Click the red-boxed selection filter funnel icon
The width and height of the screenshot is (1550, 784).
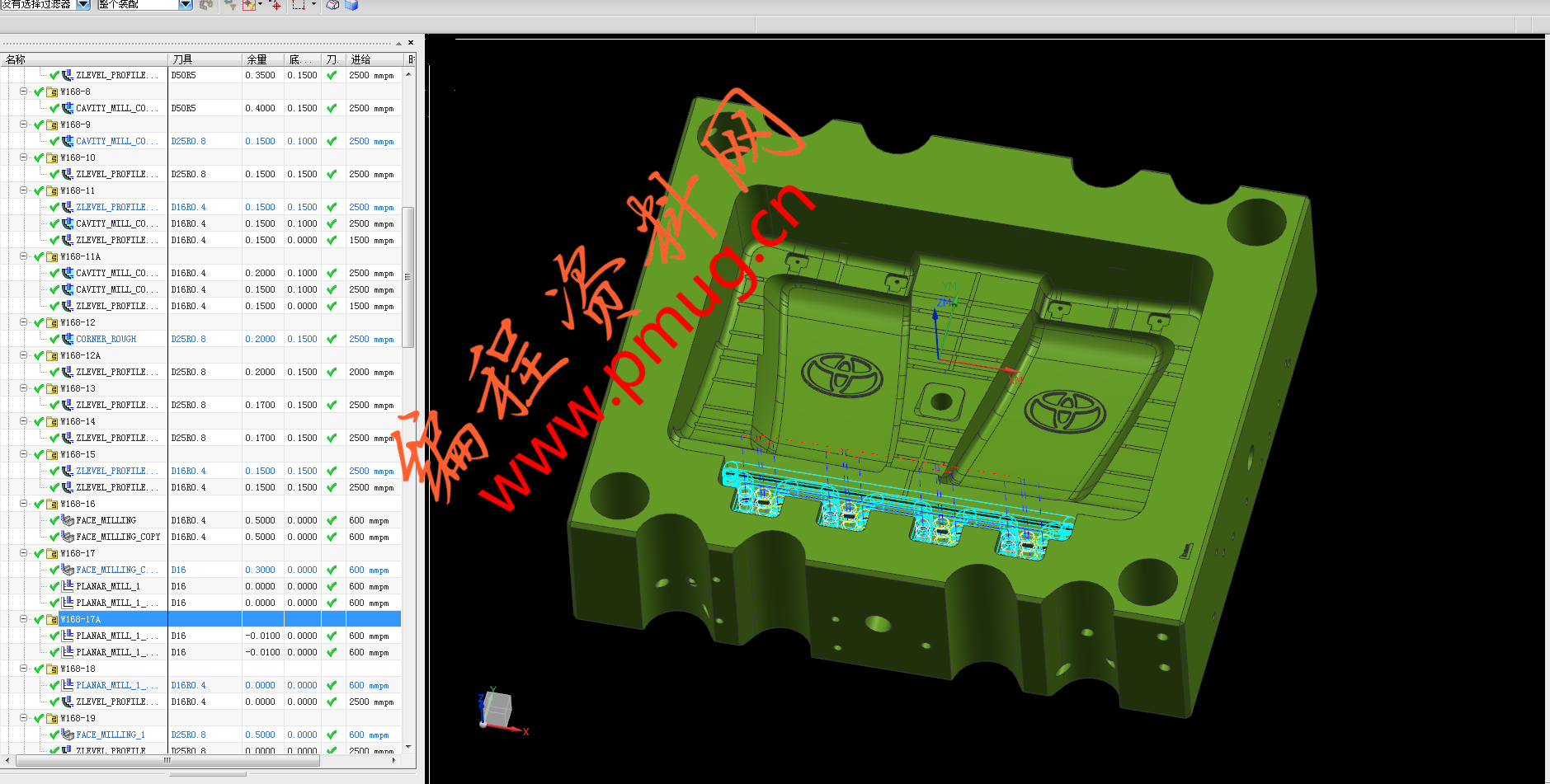pos(248,5)
